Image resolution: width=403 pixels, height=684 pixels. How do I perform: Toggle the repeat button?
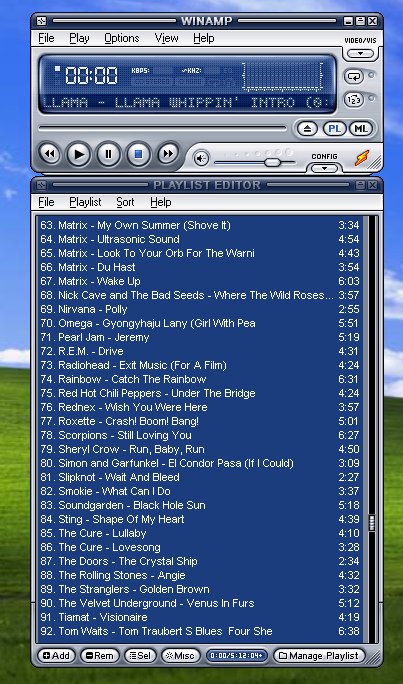tap(354, 76)
